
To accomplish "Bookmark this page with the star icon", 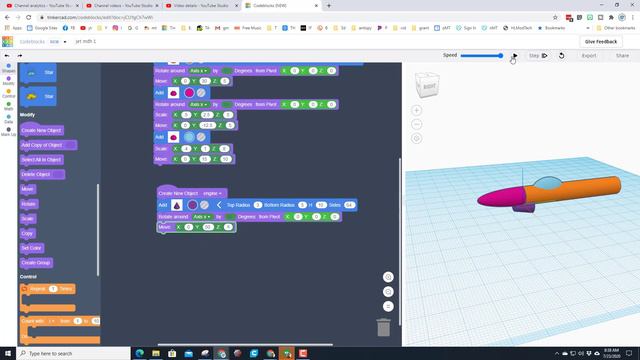I will click(555, 17).
